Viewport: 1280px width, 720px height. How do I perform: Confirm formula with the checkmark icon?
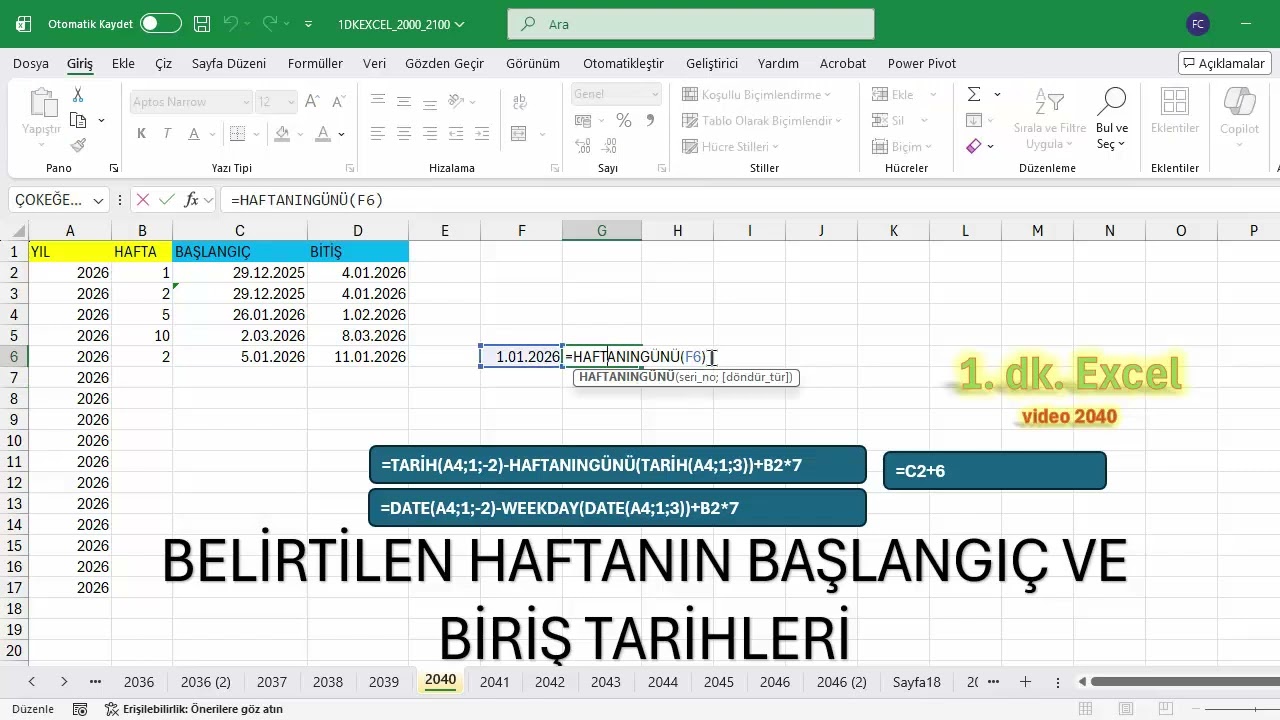167,200
